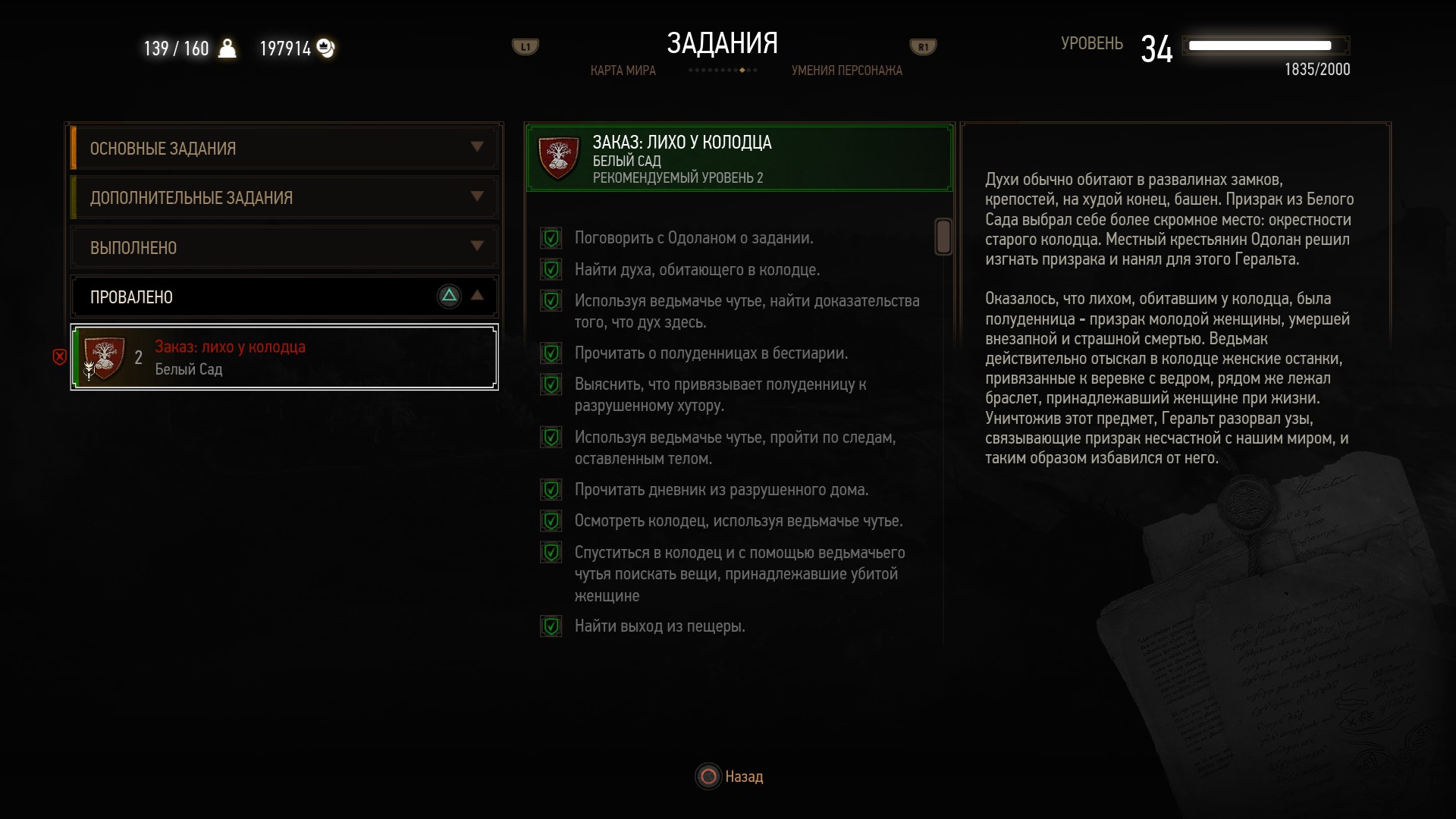Click the gold coins currency icon
The height and width of the screenshot is (819, 1456).
coord(325,49)
